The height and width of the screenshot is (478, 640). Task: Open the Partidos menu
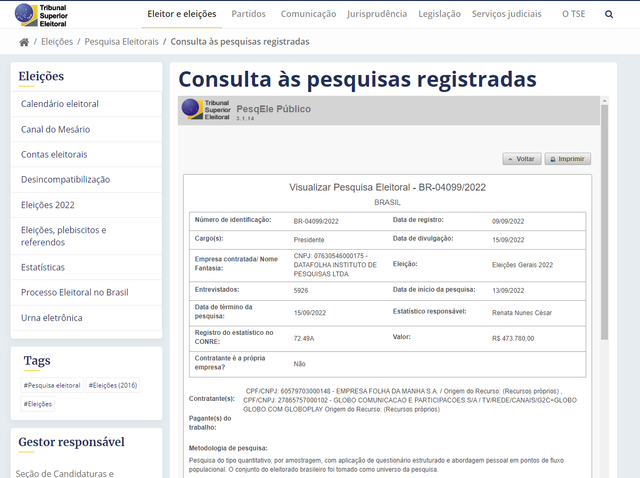(248, 14)
